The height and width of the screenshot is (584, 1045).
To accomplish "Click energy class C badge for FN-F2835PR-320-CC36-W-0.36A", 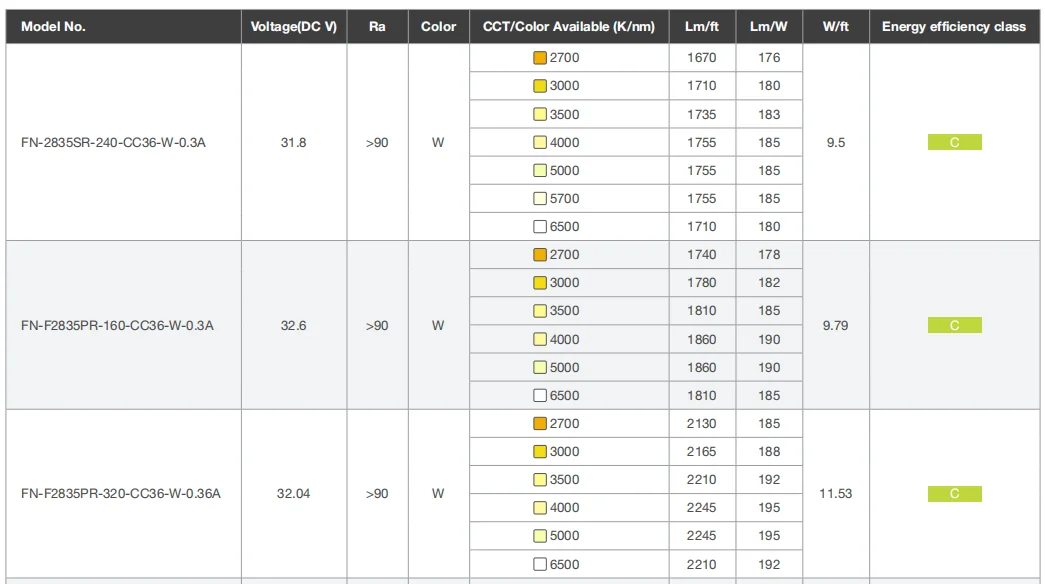I will (x=954, y=494).
